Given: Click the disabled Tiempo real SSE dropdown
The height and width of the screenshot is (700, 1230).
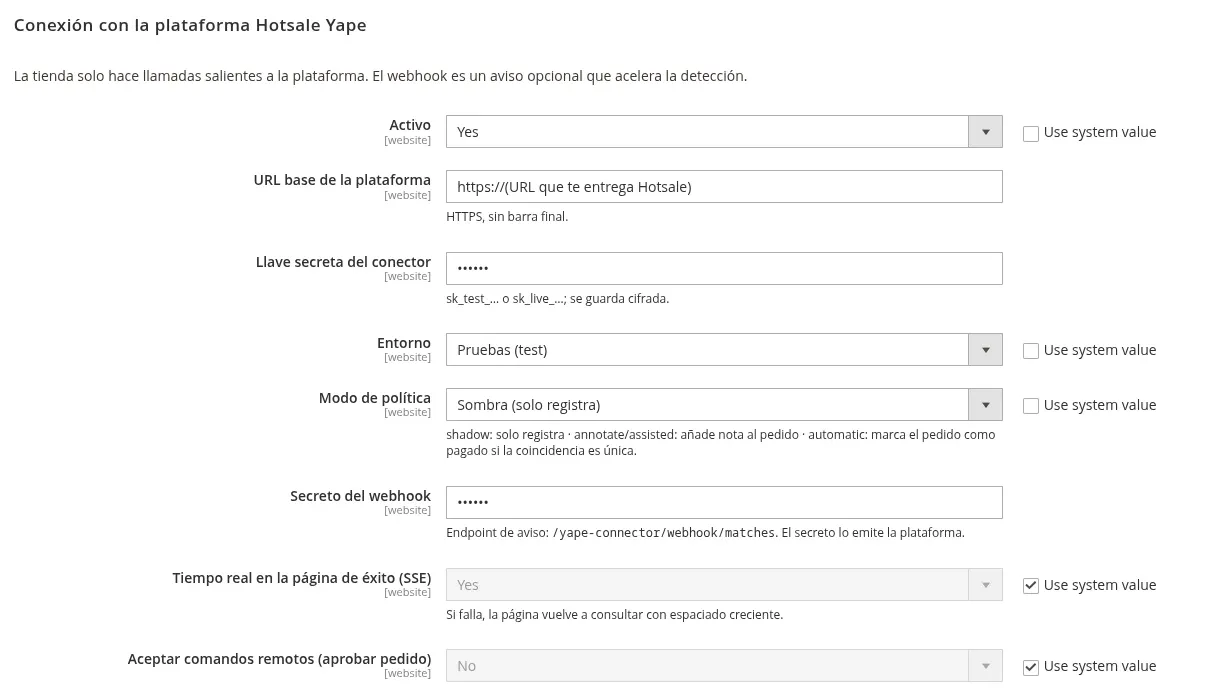Looking at the screenshot, I should pyautogui.click(x=724, y=585).
